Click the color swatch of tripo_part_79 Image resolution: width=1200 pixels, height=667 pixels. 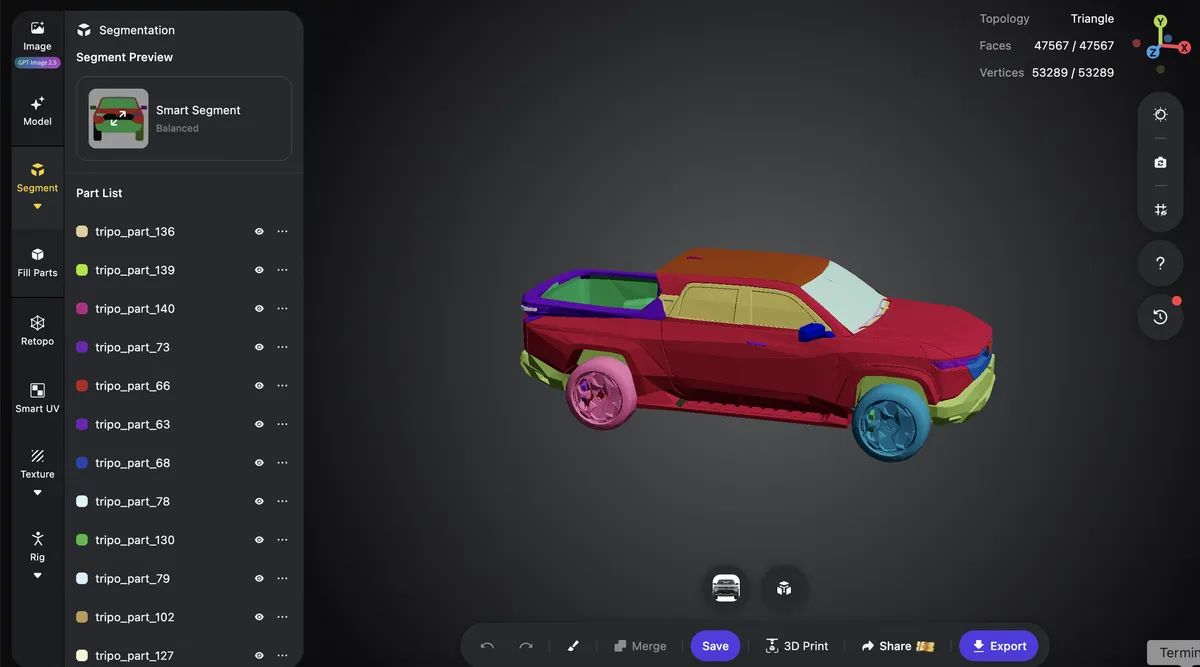point(82,578)
